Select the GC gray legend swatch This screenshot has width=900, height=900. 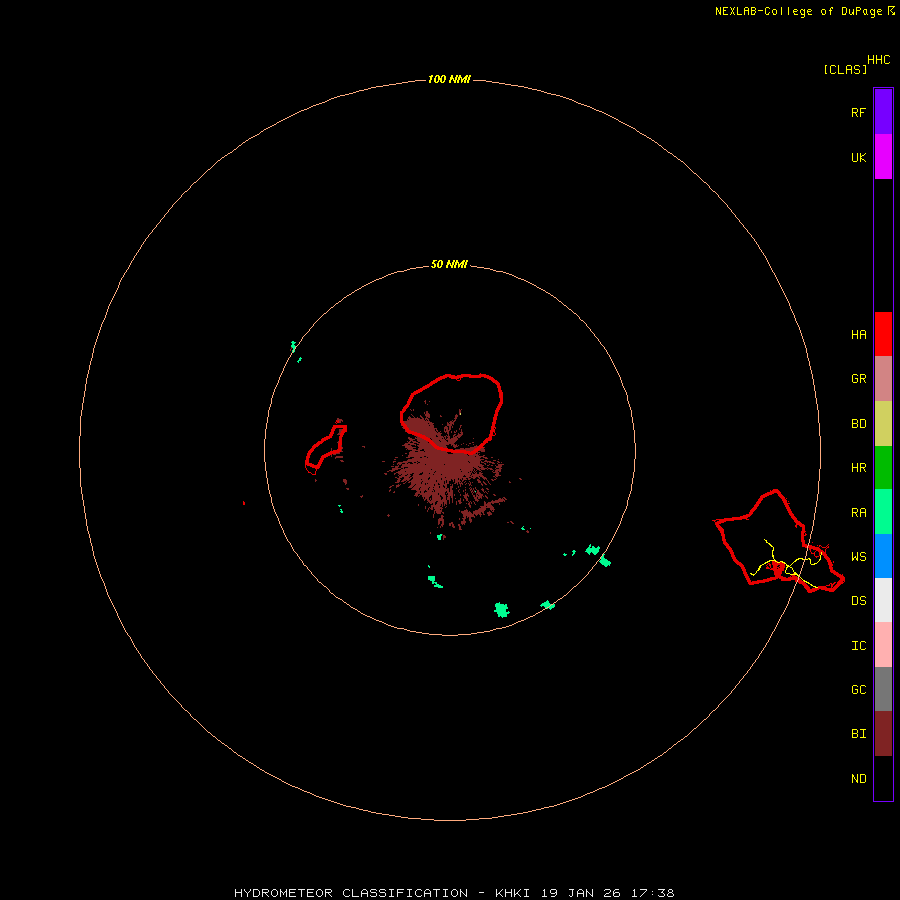click(x=883, y=689)
